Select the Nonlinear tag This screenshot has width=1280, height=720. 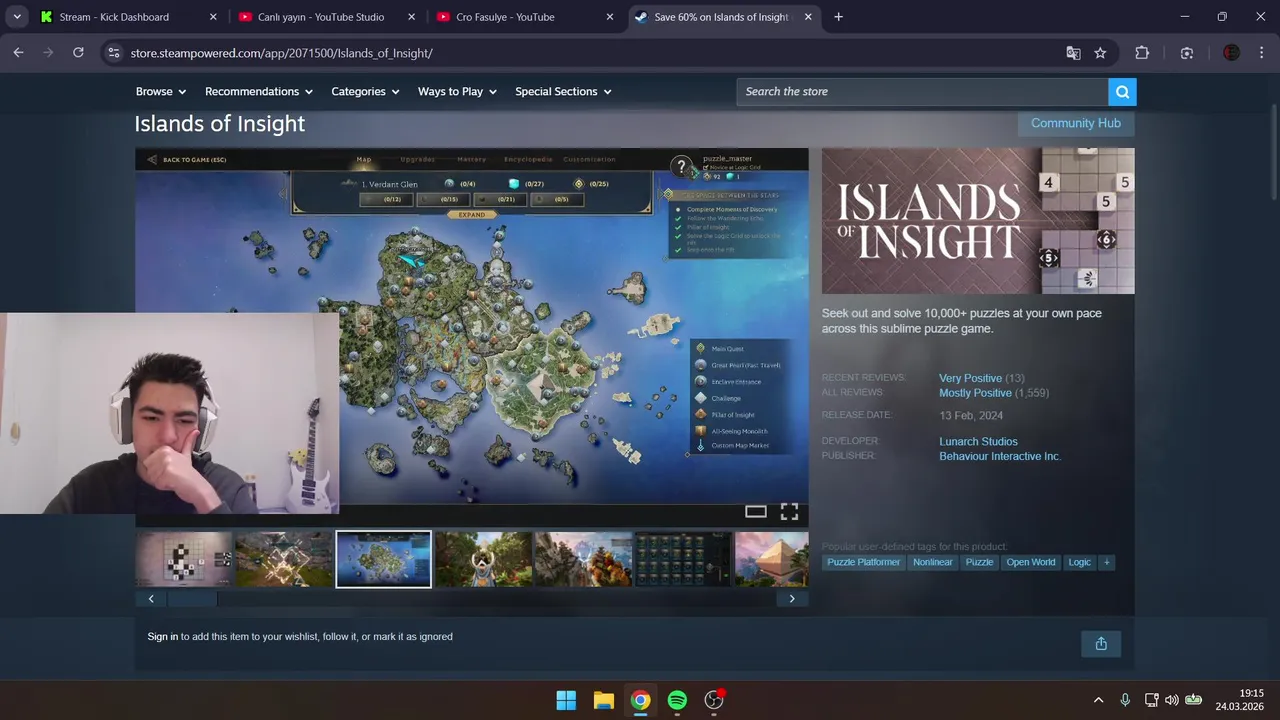[x=933, y=562]
